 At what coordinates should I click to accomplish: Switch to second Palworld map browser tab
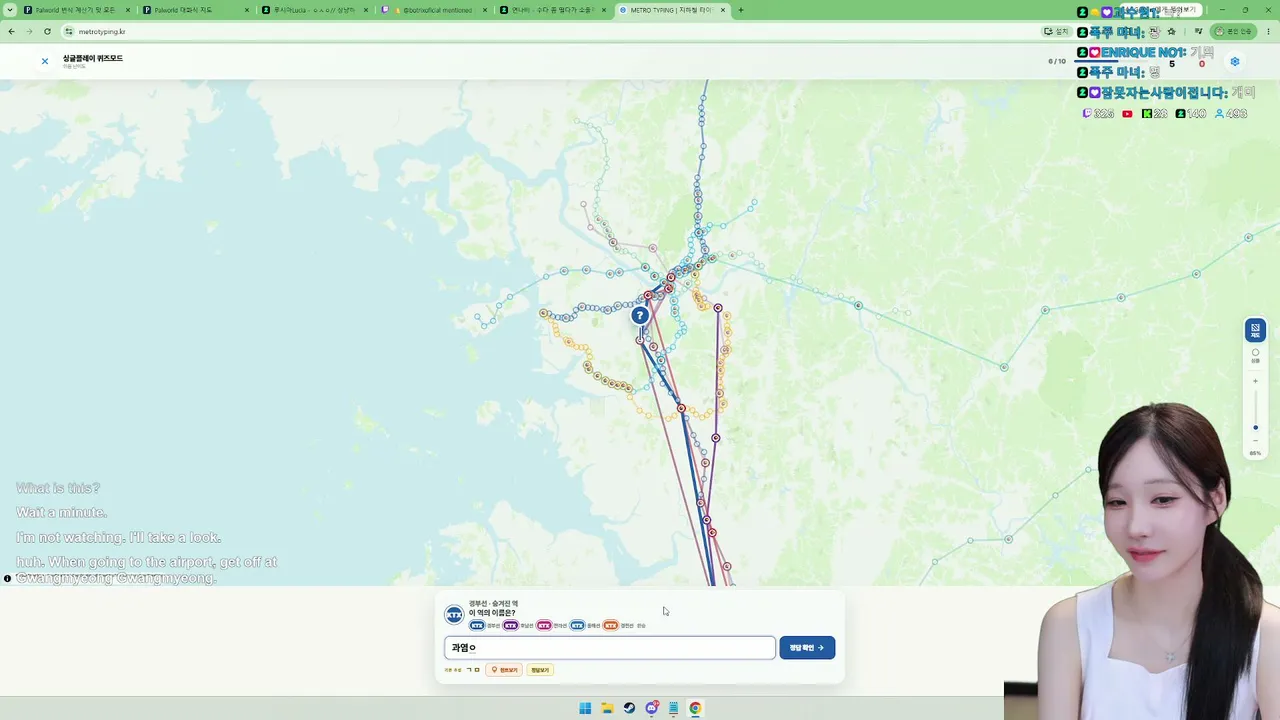coord(195,10)
